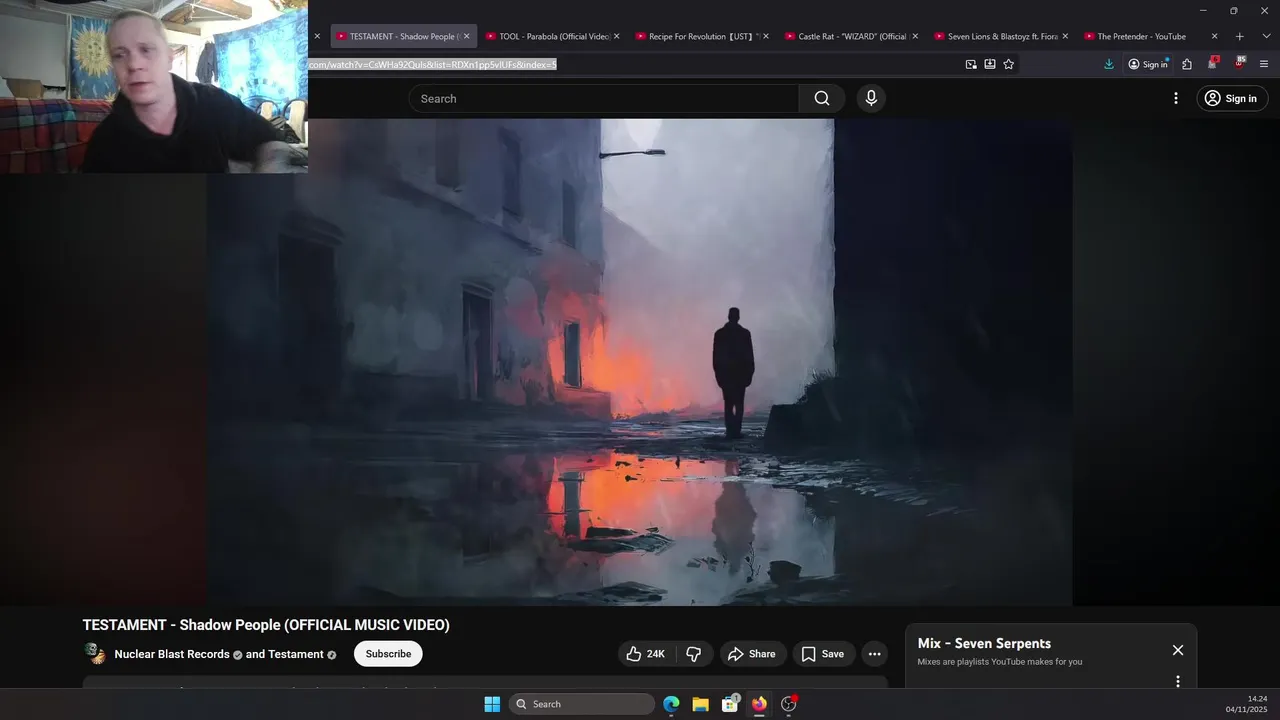Open a new browser tab with plus
Viewport: 1280px width, 720px height.
tap(1239, 36)
